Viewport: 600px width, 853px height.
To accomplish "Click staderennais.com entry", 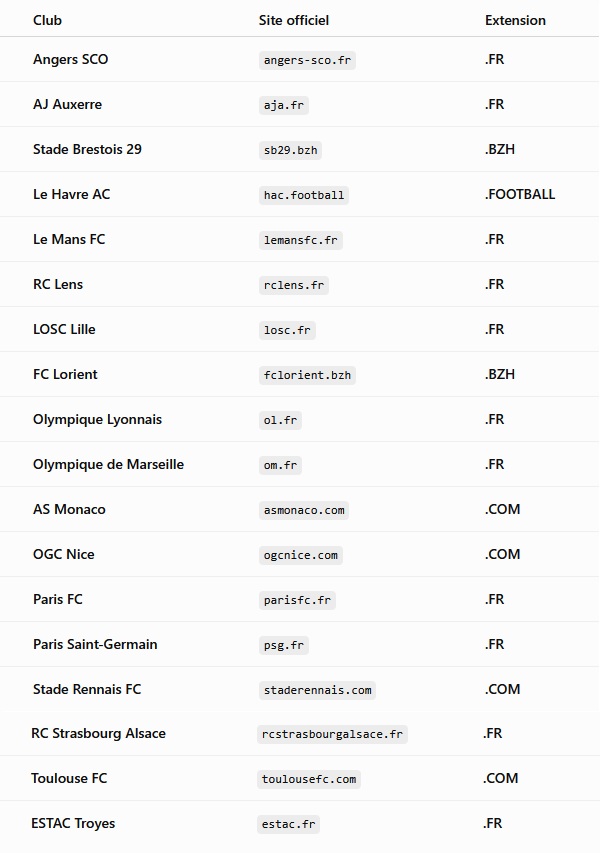I will click(318, 690).
